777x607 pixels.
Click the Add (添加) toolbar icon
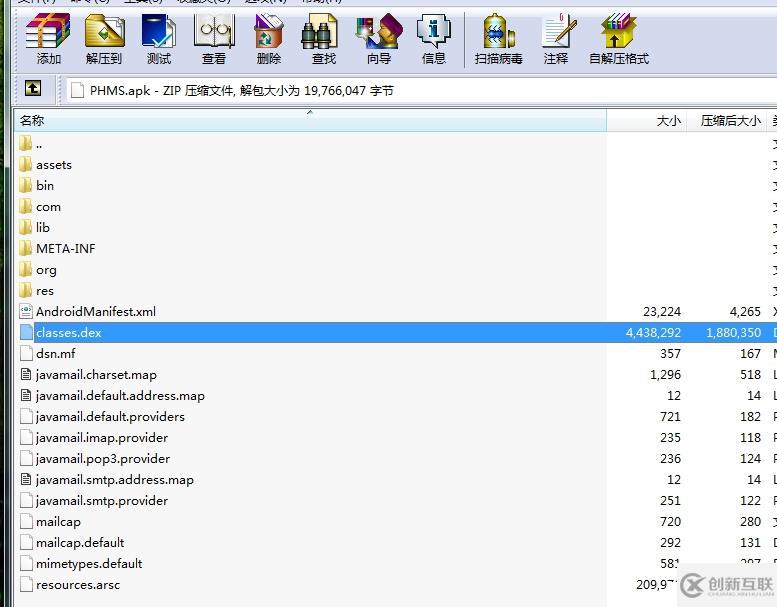coord(48,38)
